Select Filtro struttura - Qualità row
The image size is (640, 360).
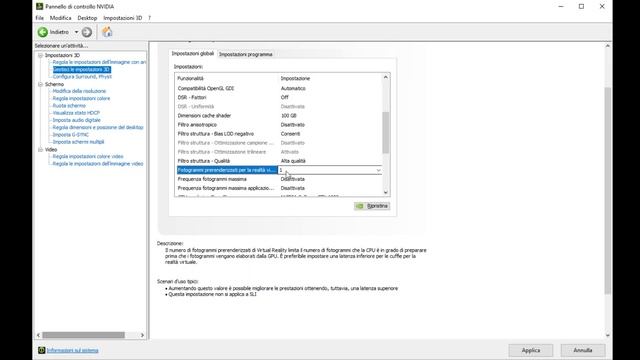279,161
